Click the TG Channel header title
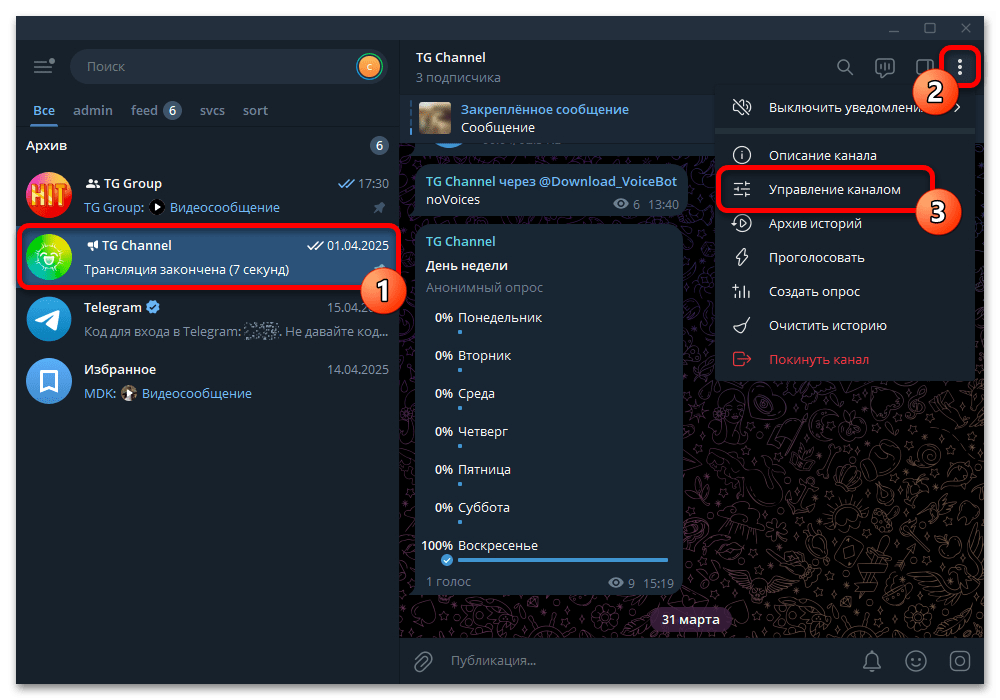 click(451, 57)
